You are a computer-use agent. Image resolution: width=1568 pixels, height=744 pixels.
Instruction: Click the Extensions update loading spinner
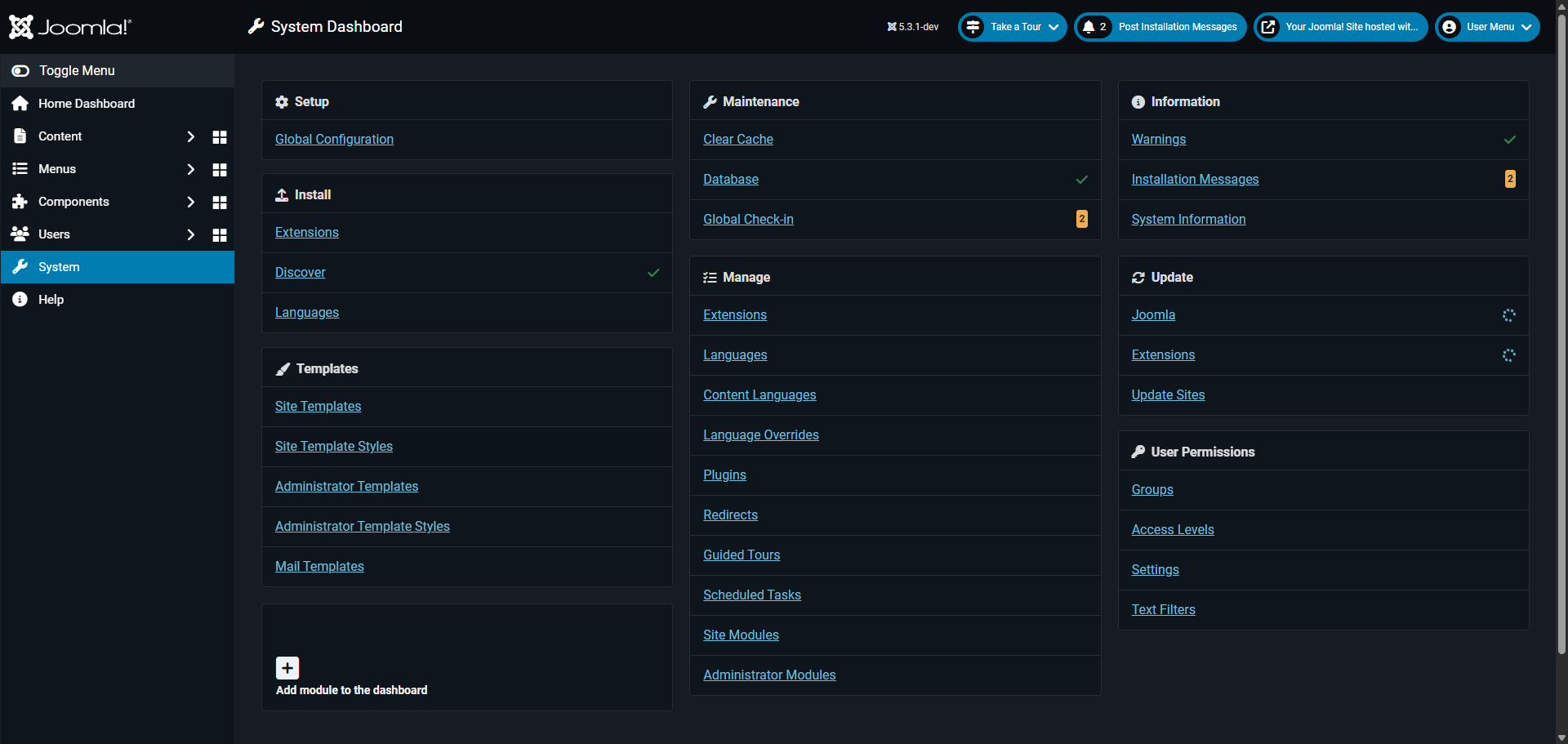tap(1509, 355)
